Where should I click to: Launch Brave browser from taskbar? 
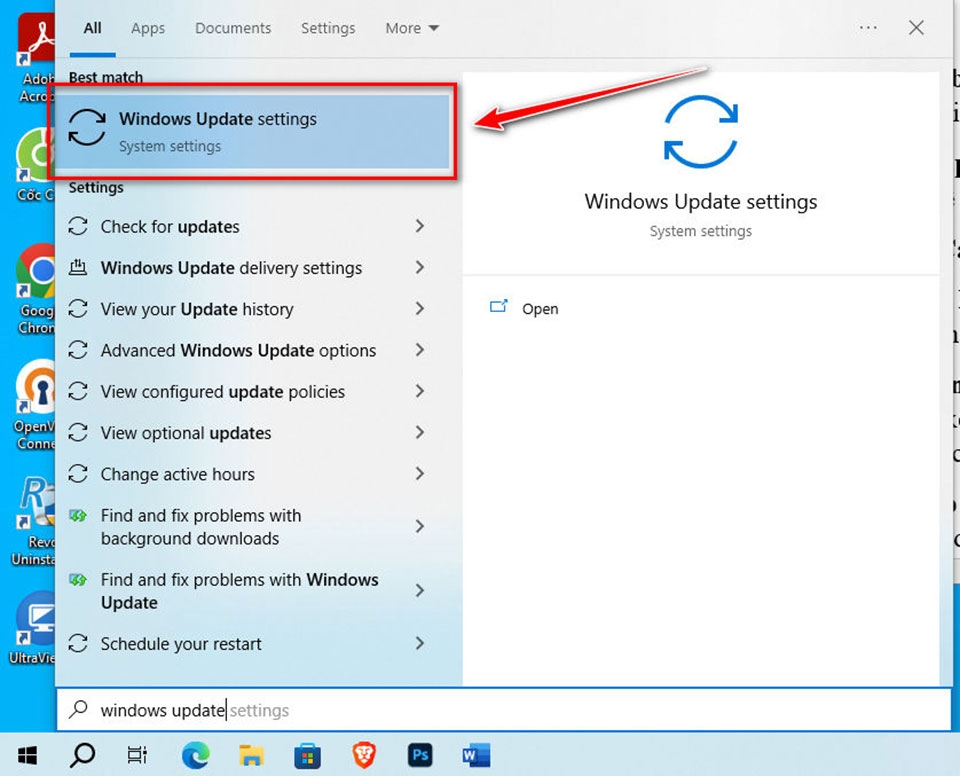point(364,755)
